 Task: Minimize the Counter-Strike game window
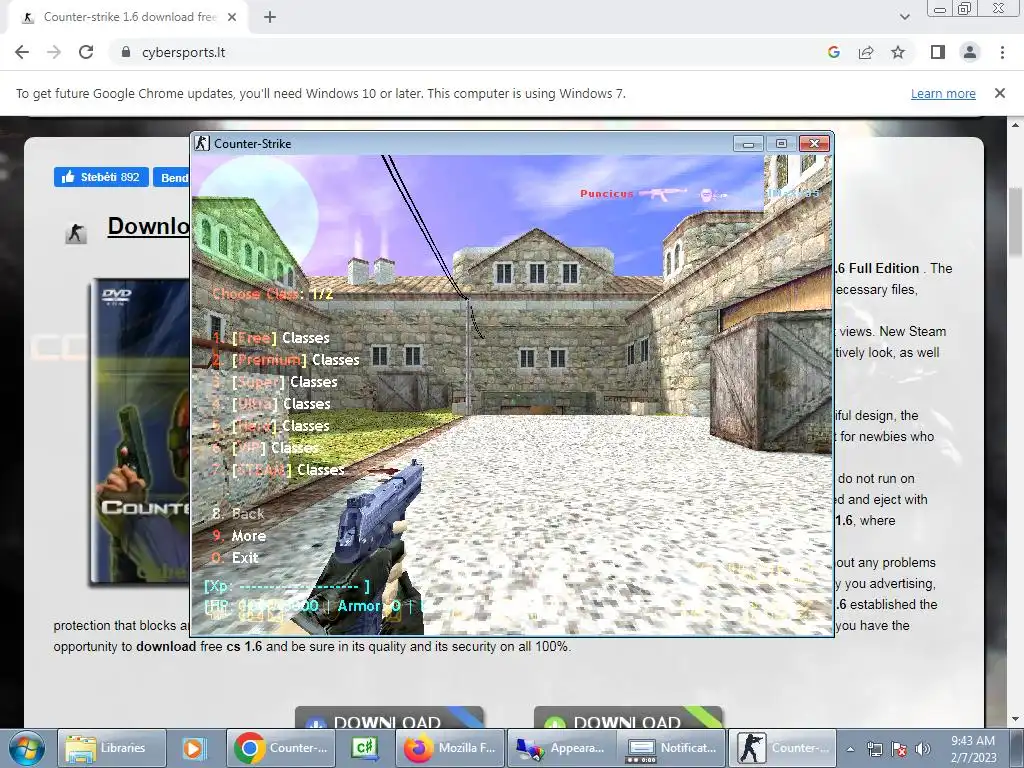click(x=748, y=144)
